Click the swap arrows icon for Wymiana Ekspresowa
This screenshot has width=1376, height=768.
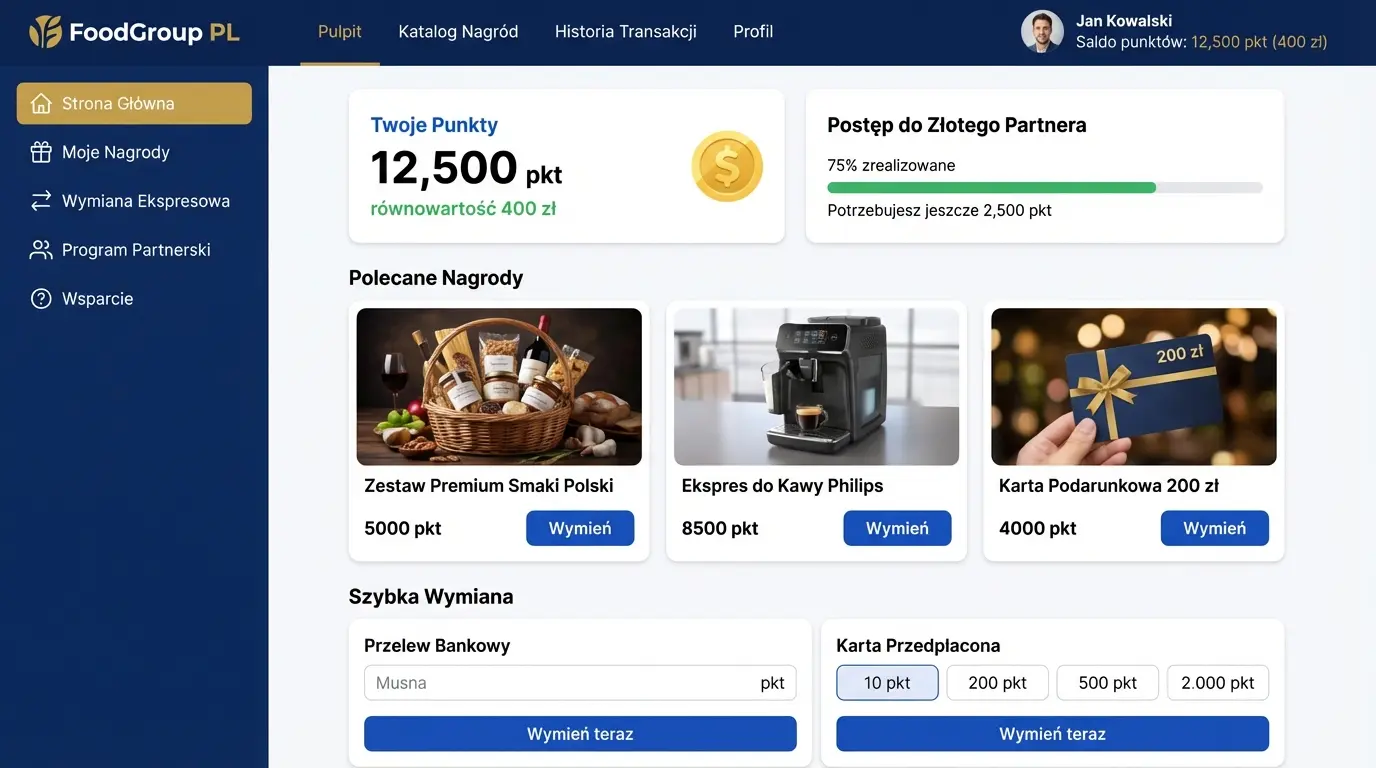tap(41, 201)
